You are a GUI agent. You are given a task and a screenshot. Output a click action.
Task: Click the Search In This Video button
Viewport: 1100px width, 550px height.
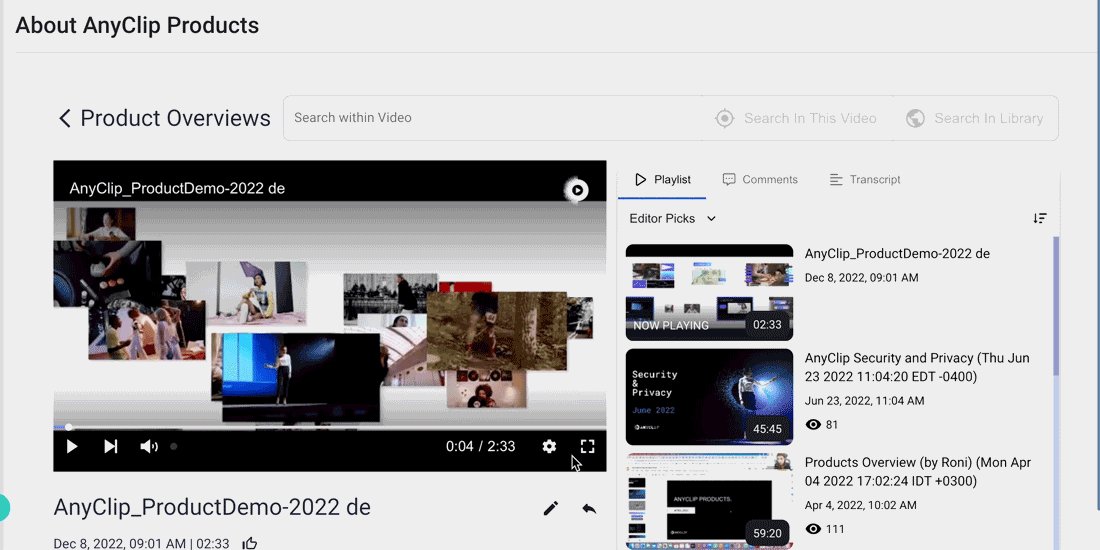pyautogui.click(x=796, y=118)
